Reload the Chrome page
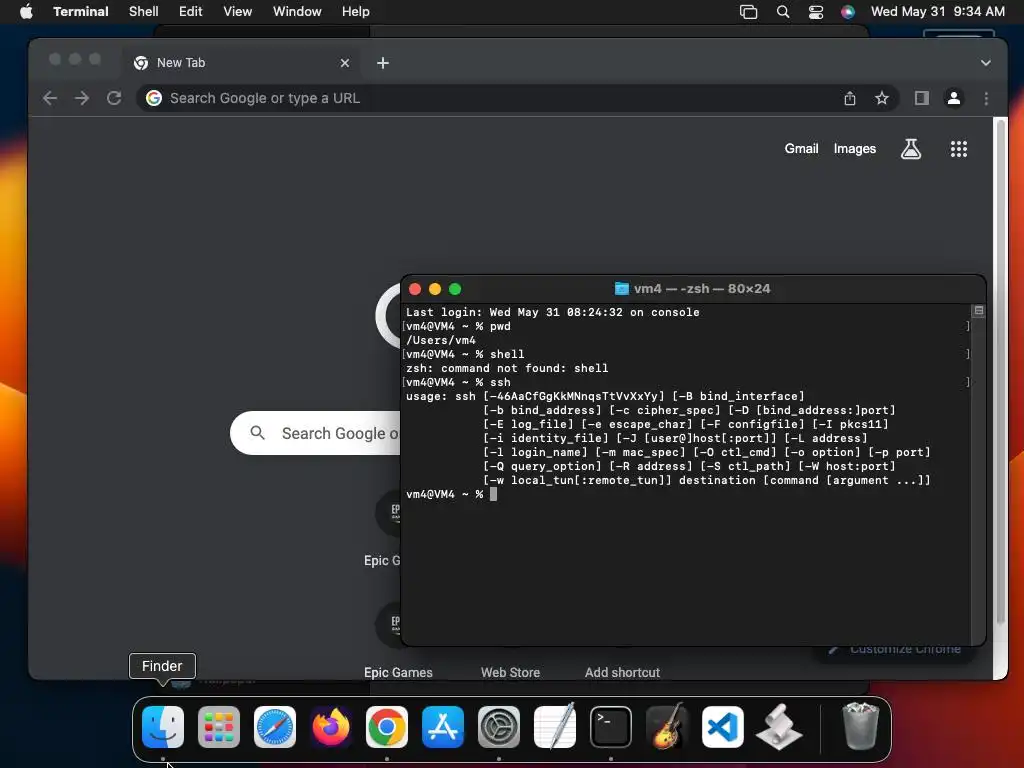 click(114, 98)
